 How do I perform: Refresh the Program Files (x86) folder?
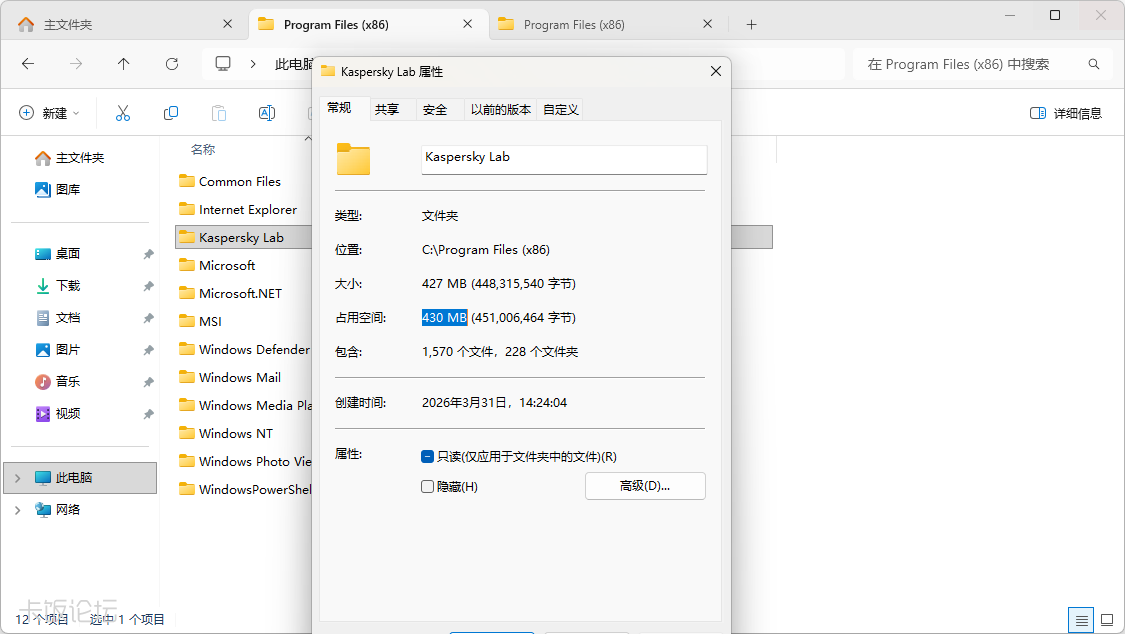point(172,64)
